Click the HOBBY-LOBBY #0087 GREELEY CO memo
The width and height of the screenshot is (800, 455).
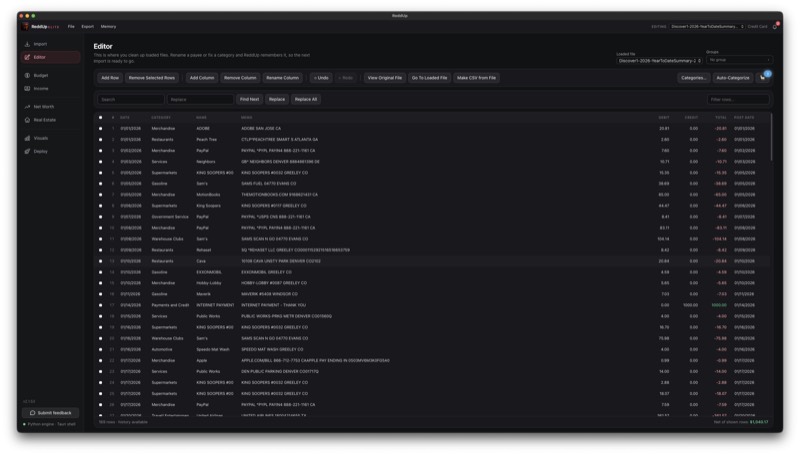point(274,283)
